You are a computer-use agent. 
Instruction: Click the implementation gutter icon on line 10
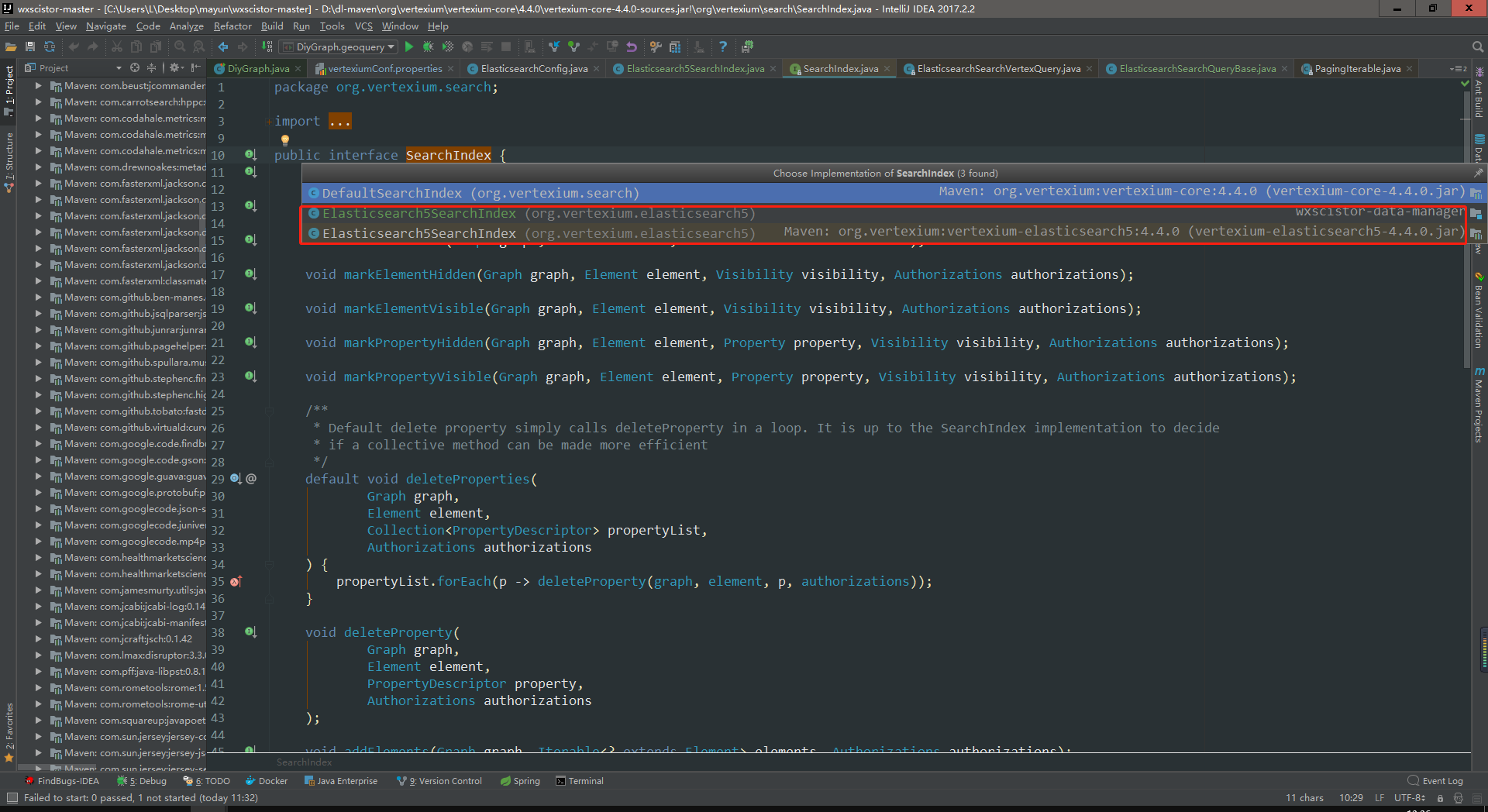(x=250, y=155)
